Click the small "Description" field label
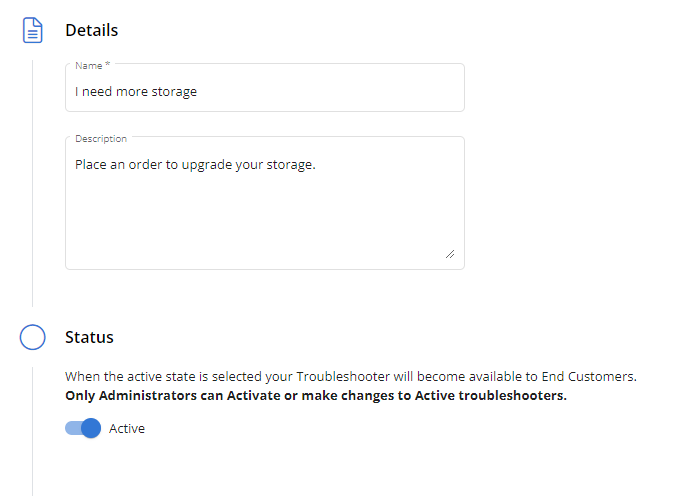Image resolution: width=692 pixels, height=496 pixels. [101, 138]
